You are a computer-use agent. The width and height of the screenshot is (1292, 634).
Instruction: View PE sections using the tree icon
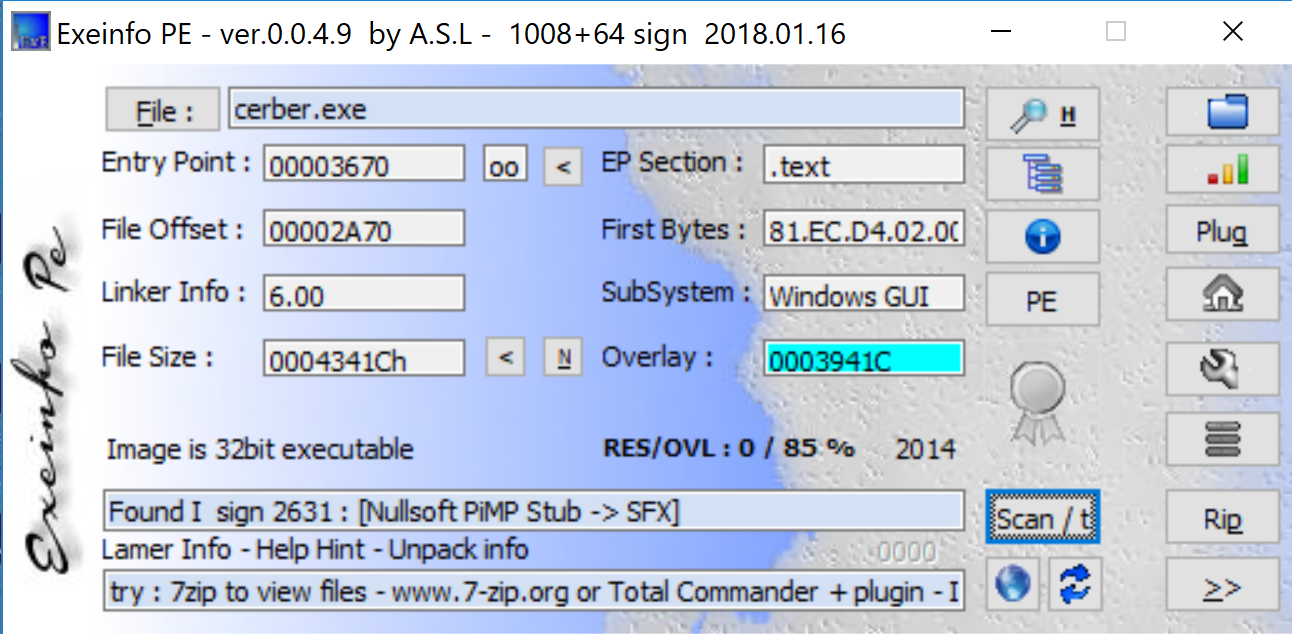[1042, 174]
